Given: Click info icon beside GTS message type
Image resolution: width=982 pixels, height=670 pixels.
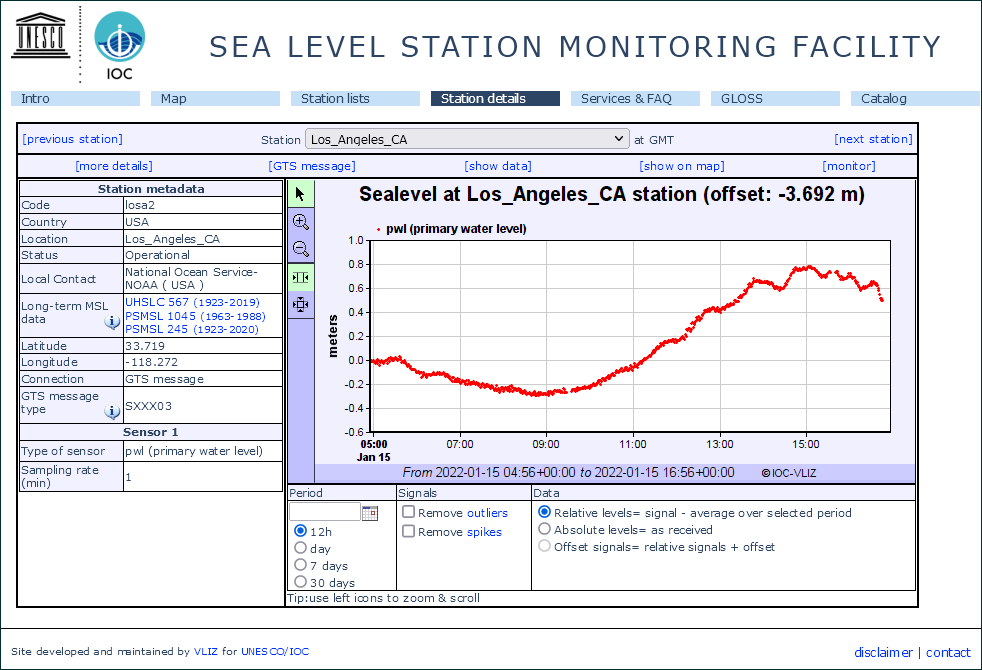Looking at the screenshot, I should [112, 411].
